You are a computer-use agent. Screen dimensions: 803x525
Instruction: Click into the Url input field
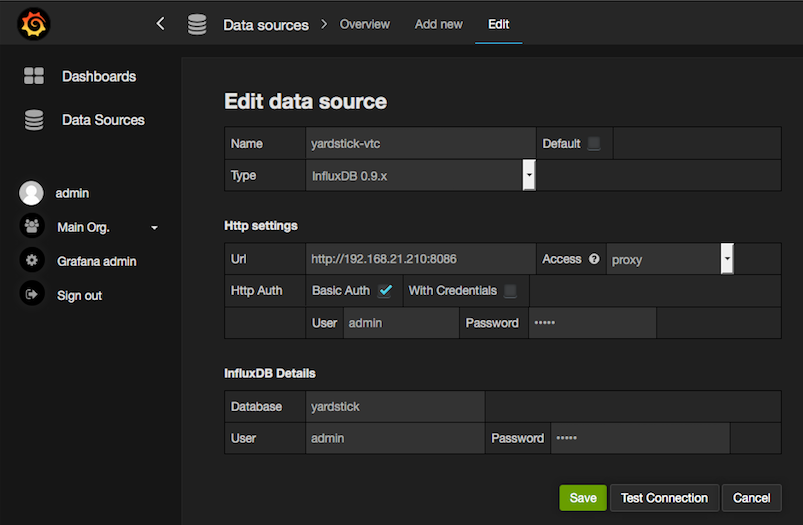click(421, 259)
